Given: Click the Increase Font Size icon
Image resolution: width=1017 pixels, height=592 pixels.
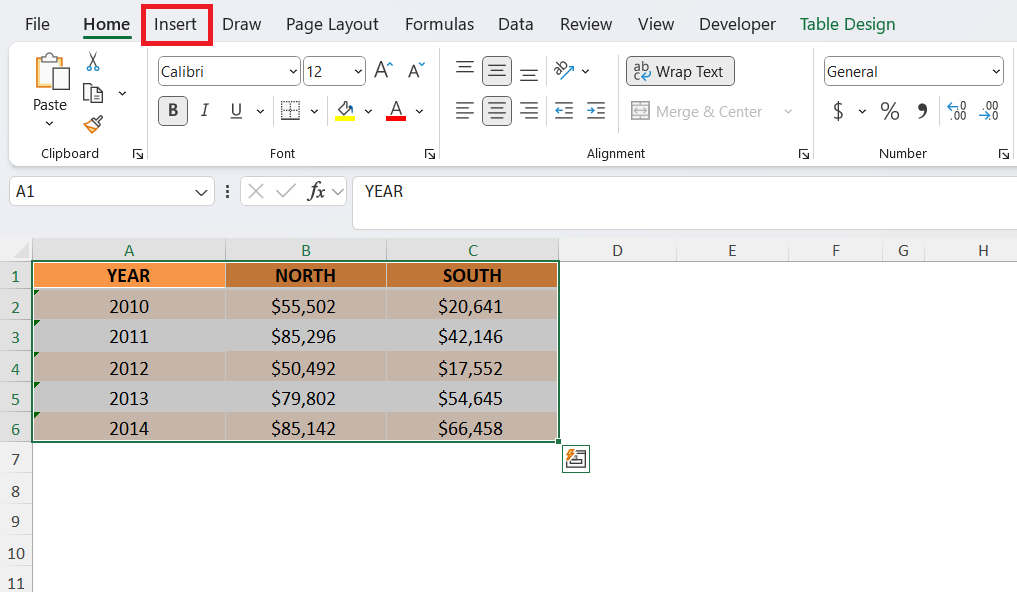Looking at the screenshot, I should (x=383, y=71).
